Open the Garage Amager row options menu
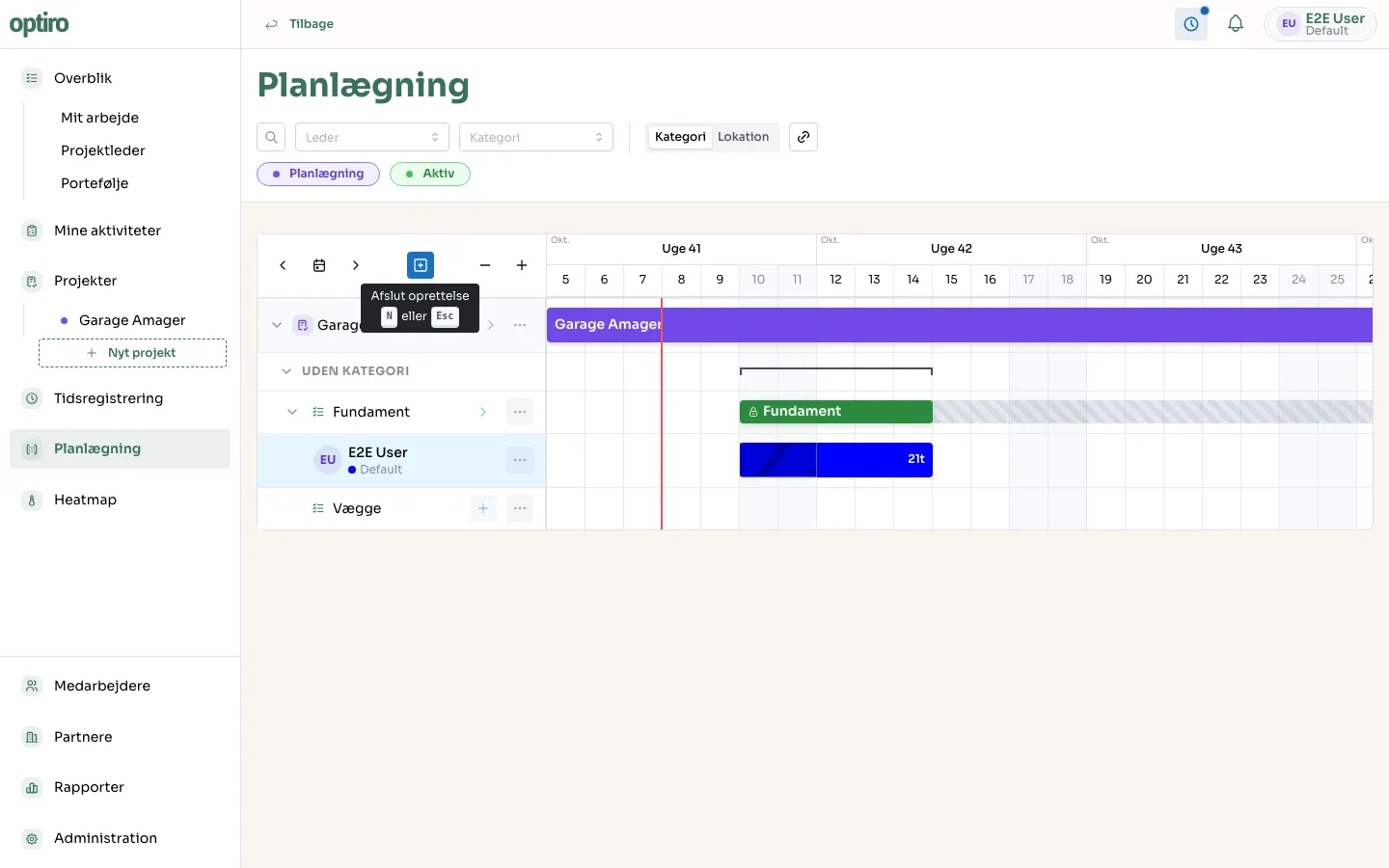Screen dimensions: 1389x868 (520, 325)
